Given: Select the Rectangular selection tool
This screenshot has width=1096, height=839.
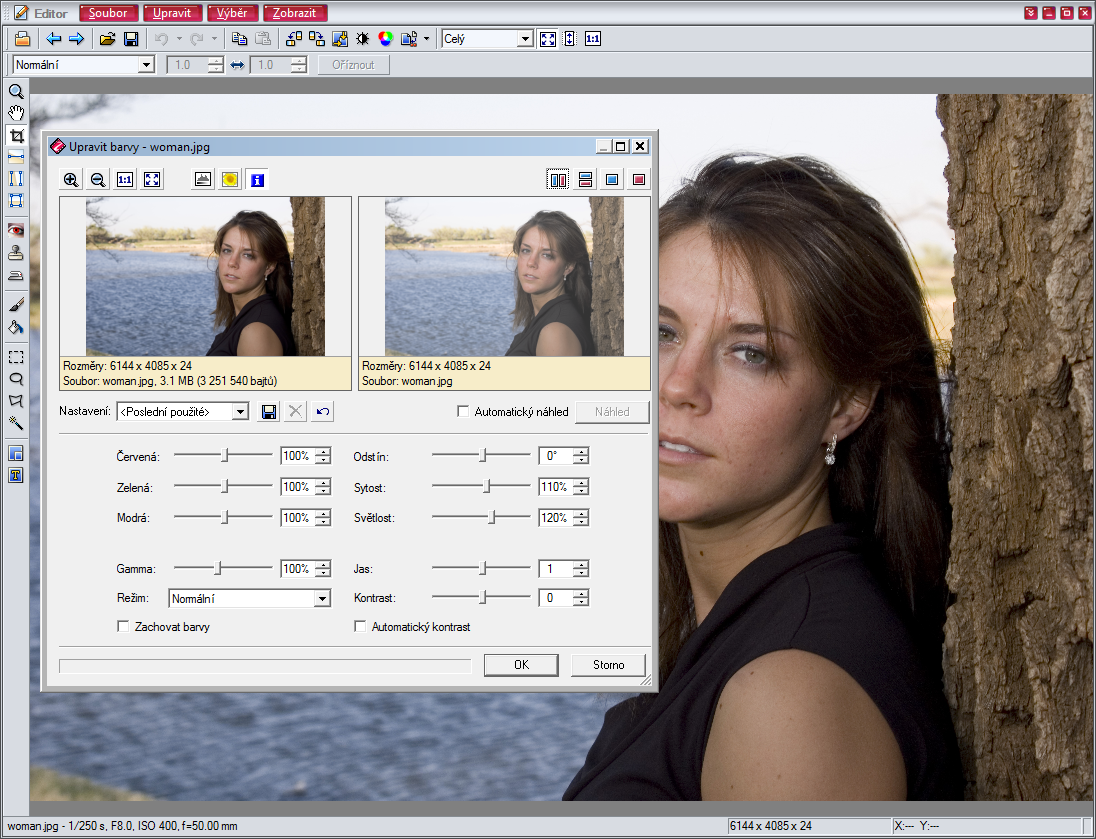Looking at the screenshot, I should [15, 357].
